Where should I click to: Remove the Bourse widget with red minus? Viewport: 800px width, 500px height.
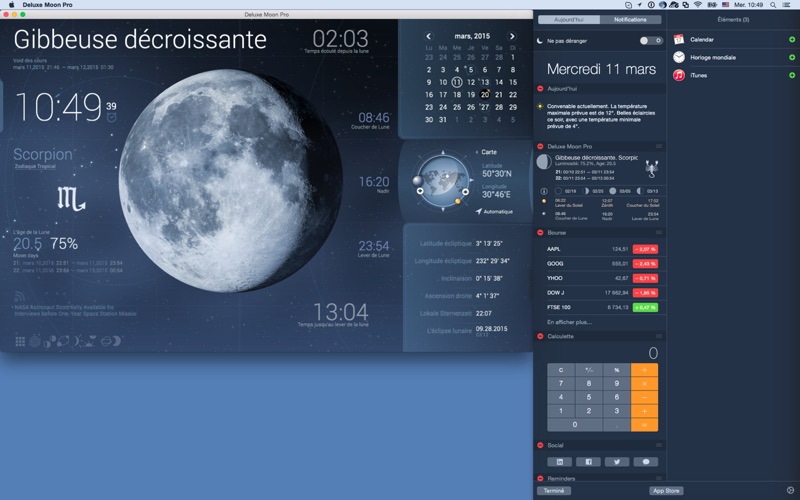point(540,233)
